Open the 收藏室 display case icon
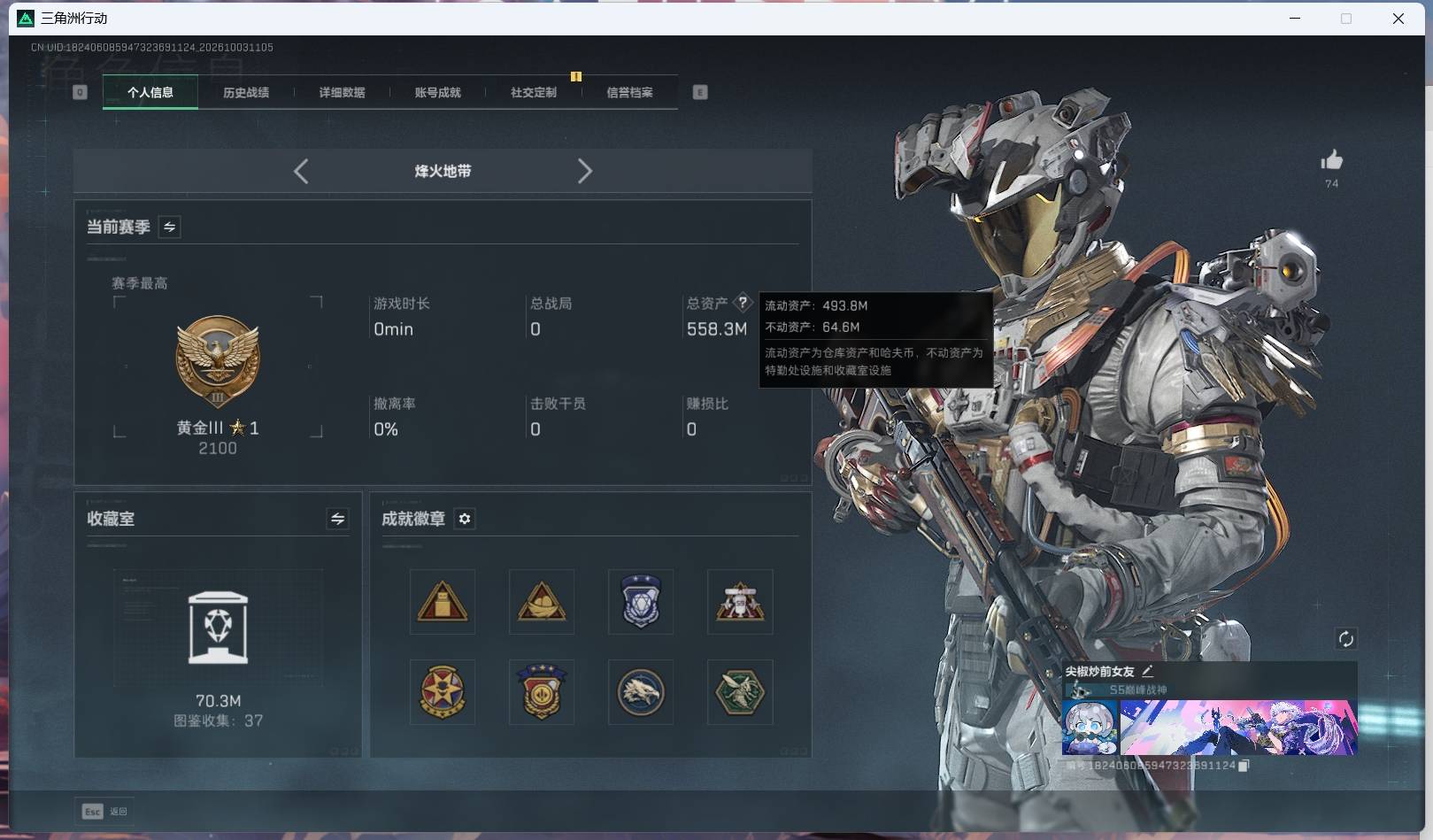Viewport: 1433px width, 840px height. 218,628
